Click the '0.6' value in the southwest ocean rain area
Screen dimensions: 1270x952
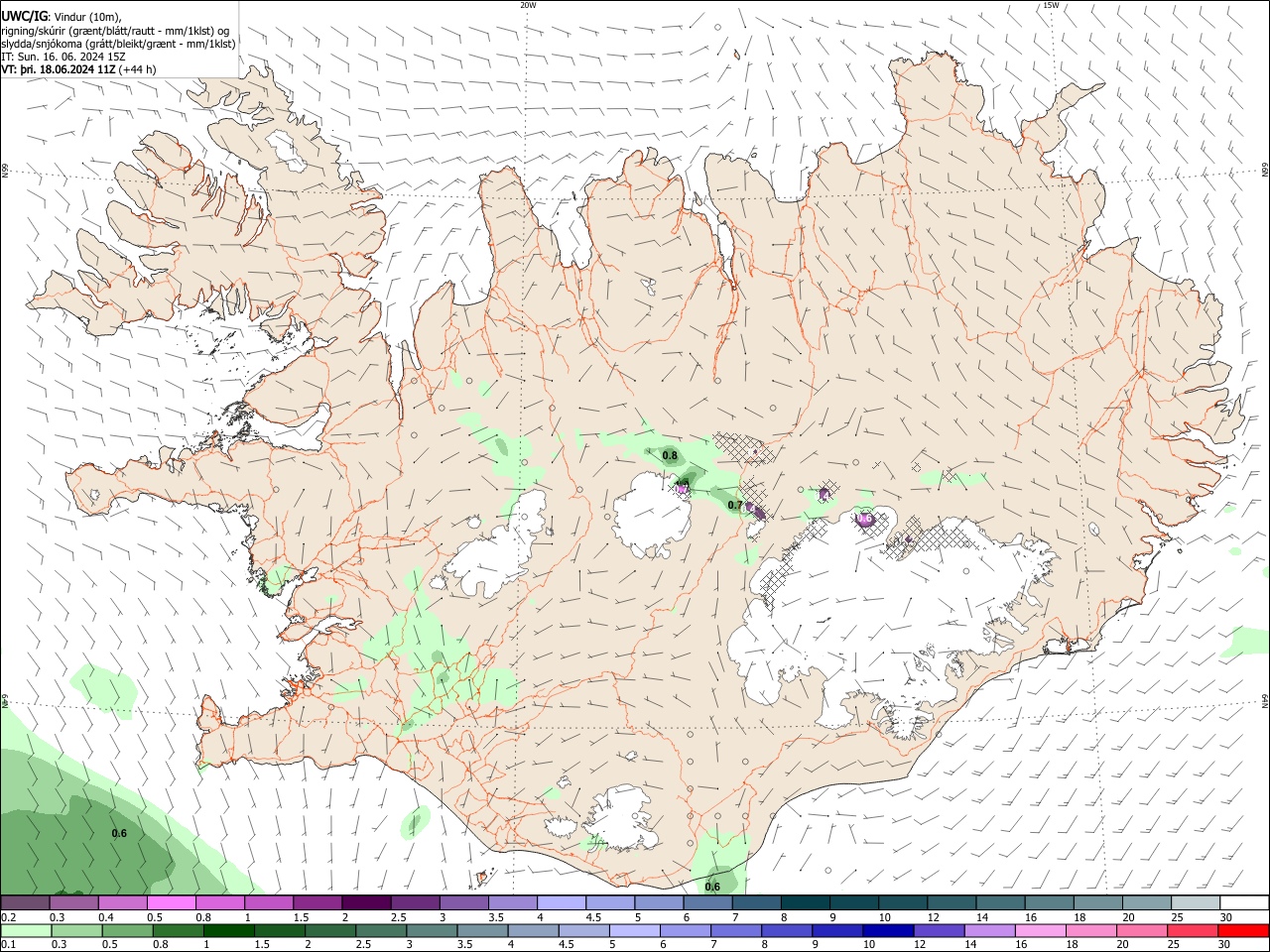tap(119, 834)
